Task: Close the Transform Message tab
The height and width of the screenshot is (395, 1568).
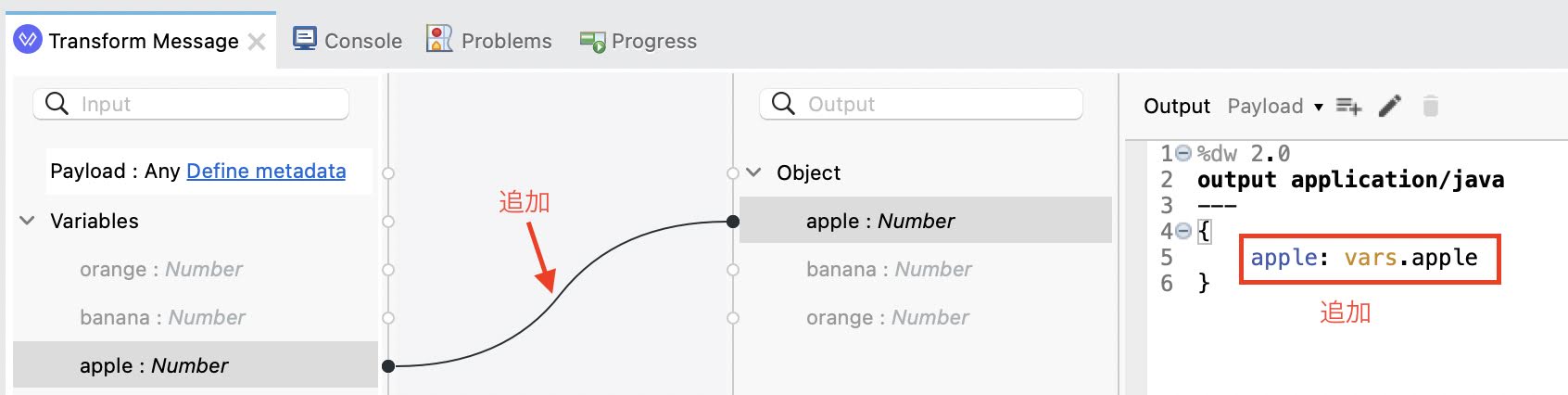Action: point(257,42)
